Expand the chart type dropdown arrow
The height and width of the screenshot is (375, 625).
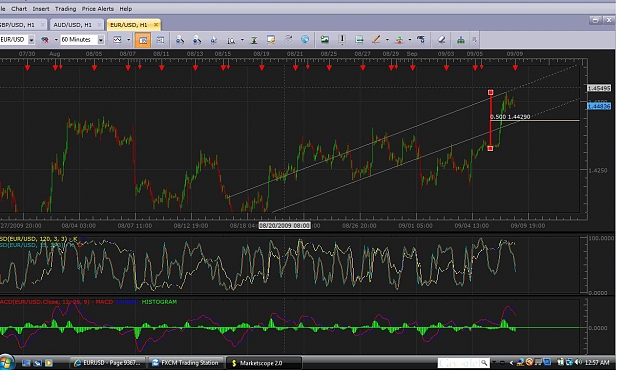[128, 39]
